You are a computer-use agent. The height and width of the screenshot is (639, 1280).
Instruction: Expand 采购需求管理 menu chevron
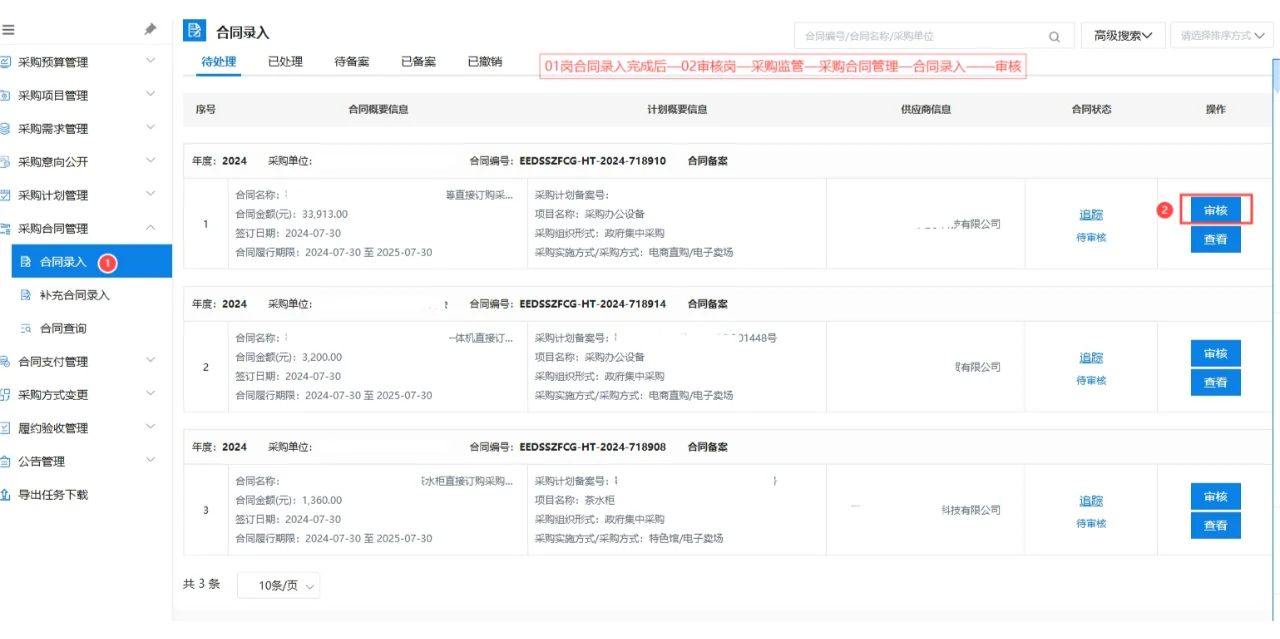151,127
